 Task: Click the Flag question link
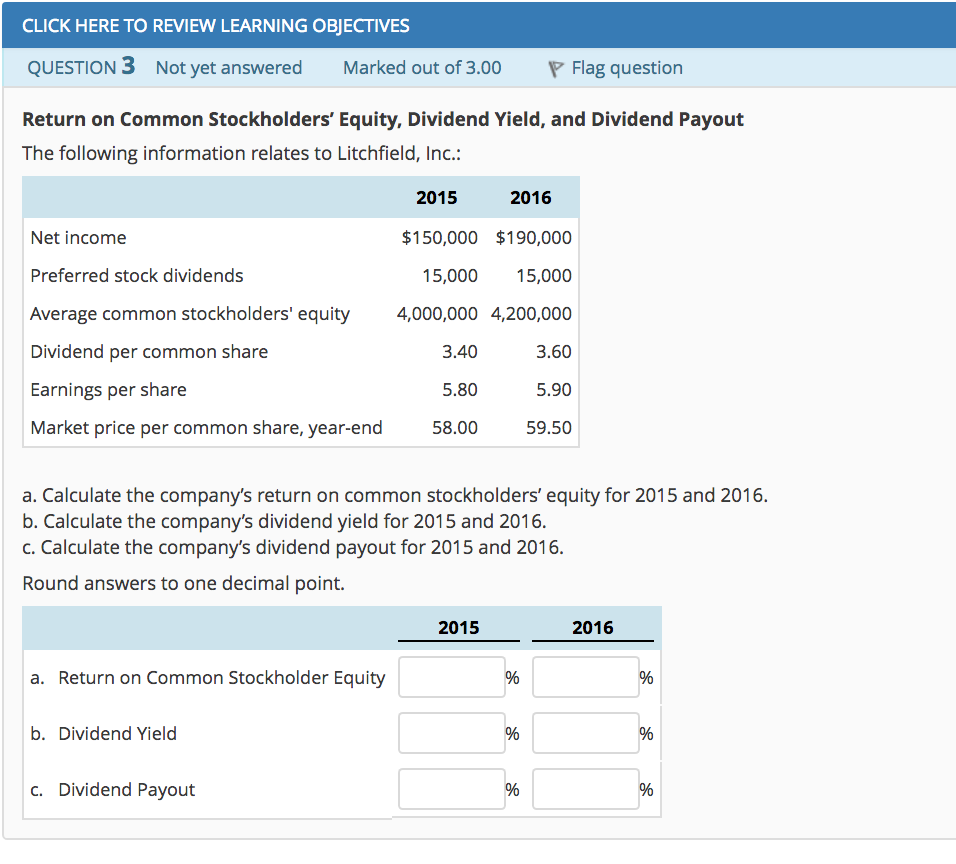coord(627,67)
